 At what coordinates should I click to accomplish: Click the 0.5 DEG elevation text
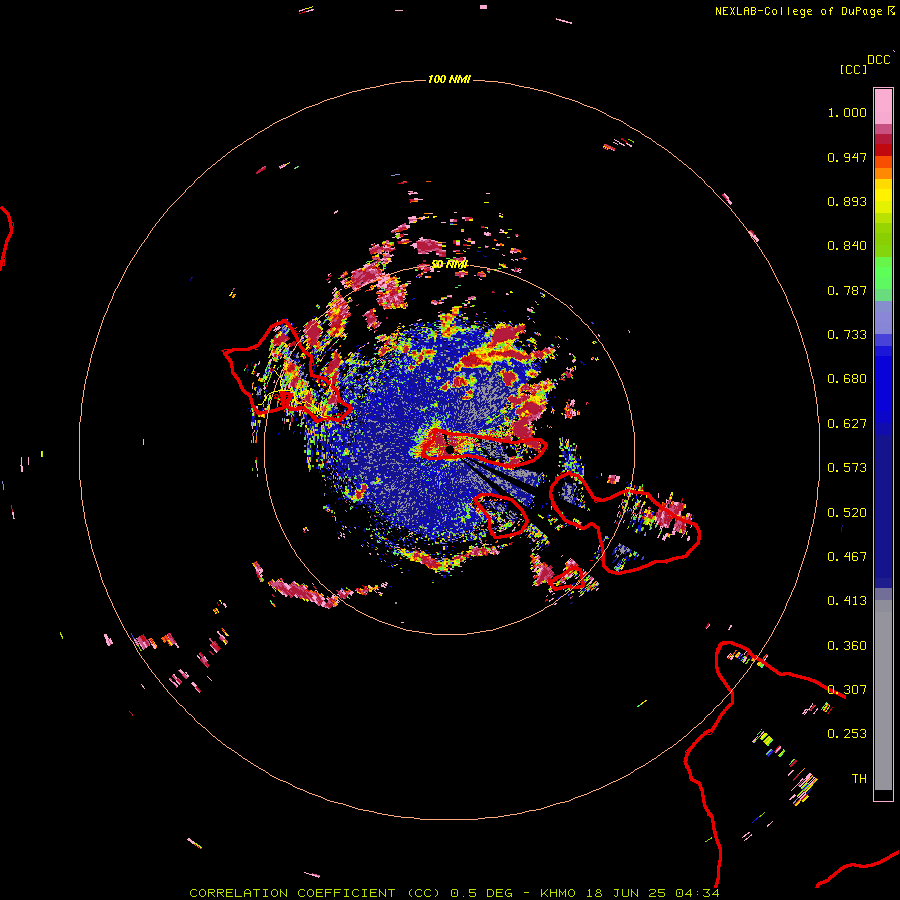pos(481,893)
